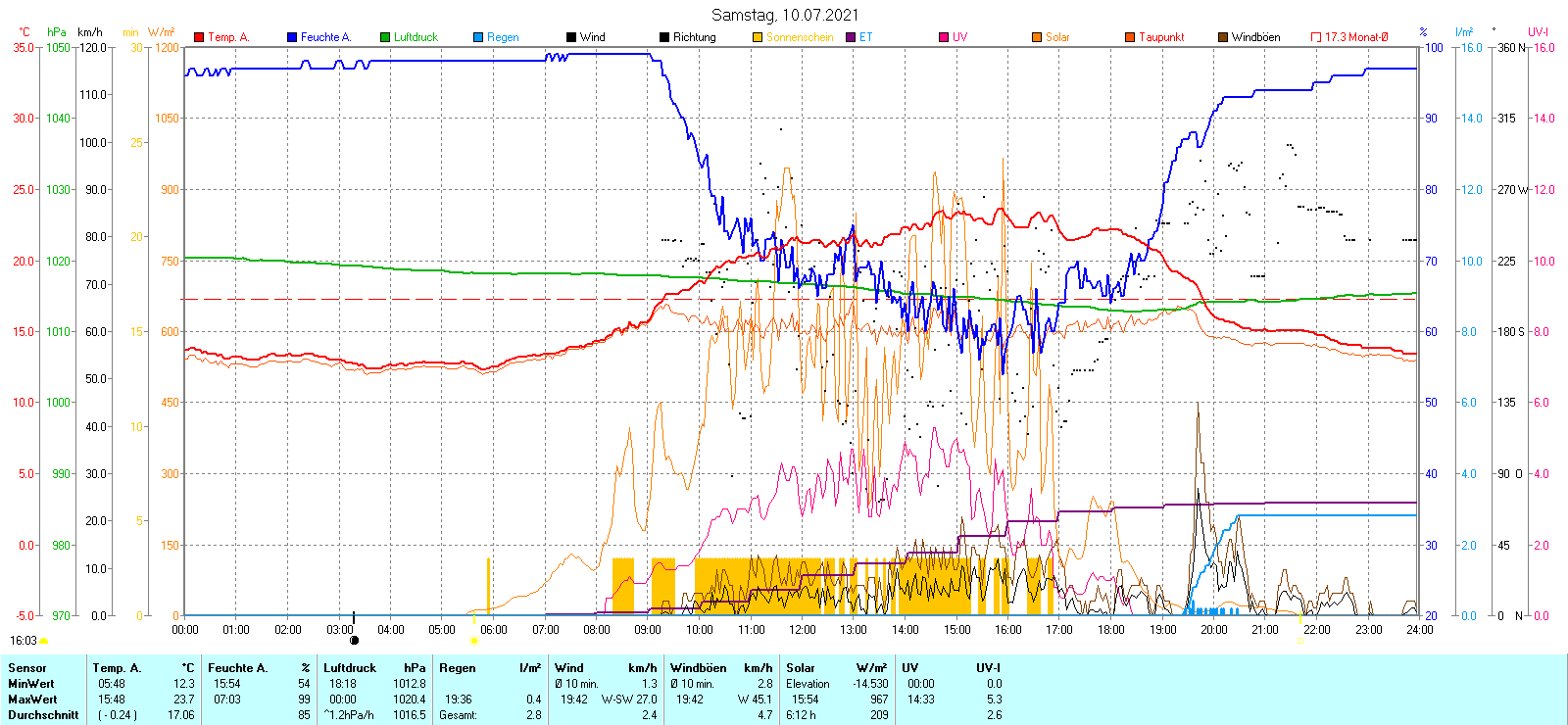Screen dimensions: 1568x725
Task: Click the 12:00 mark on the time axis
Action: tap(802, 630)
